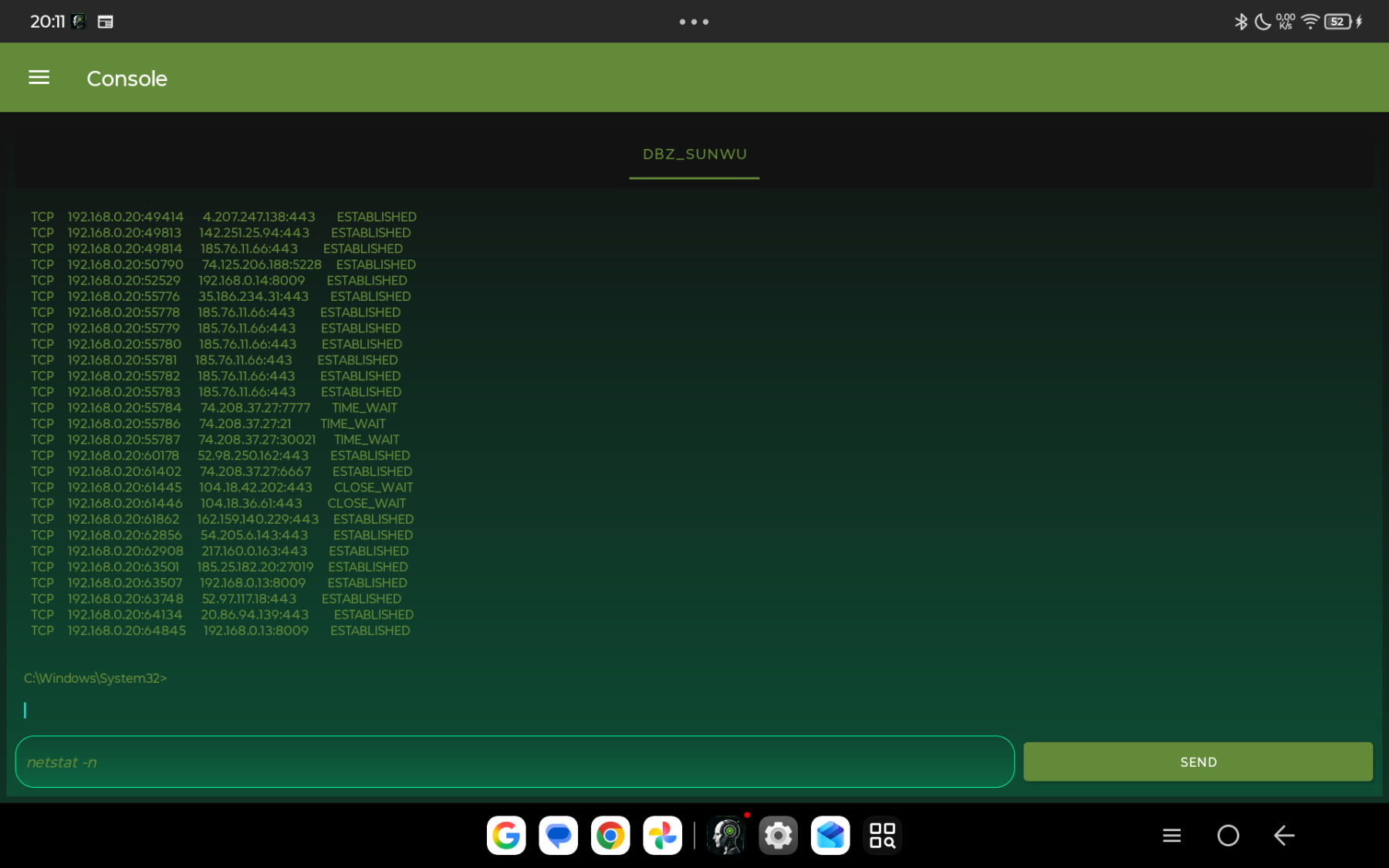Viewport: 1389px width, 868px height.
Task: Open the hamburger navigation menu
Action: [39, 78]
